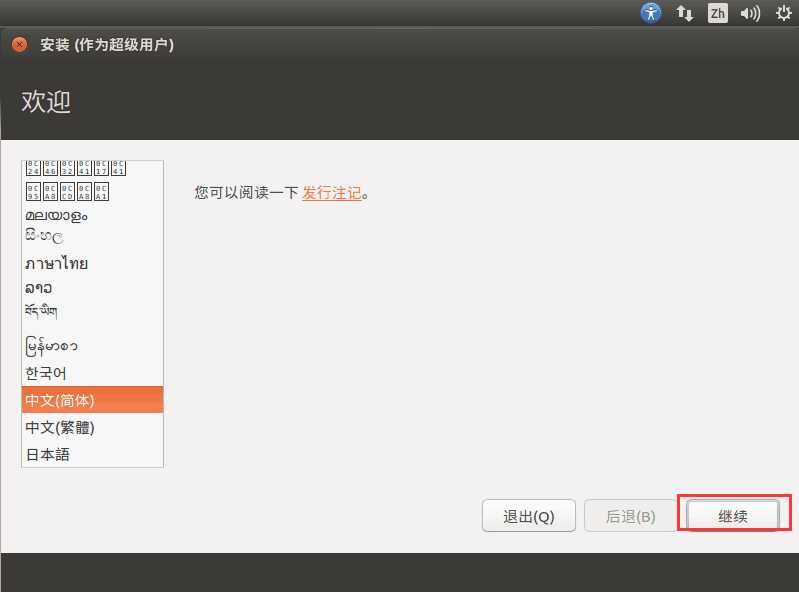Open the Zh input method indicator

[x=717, y=13]
